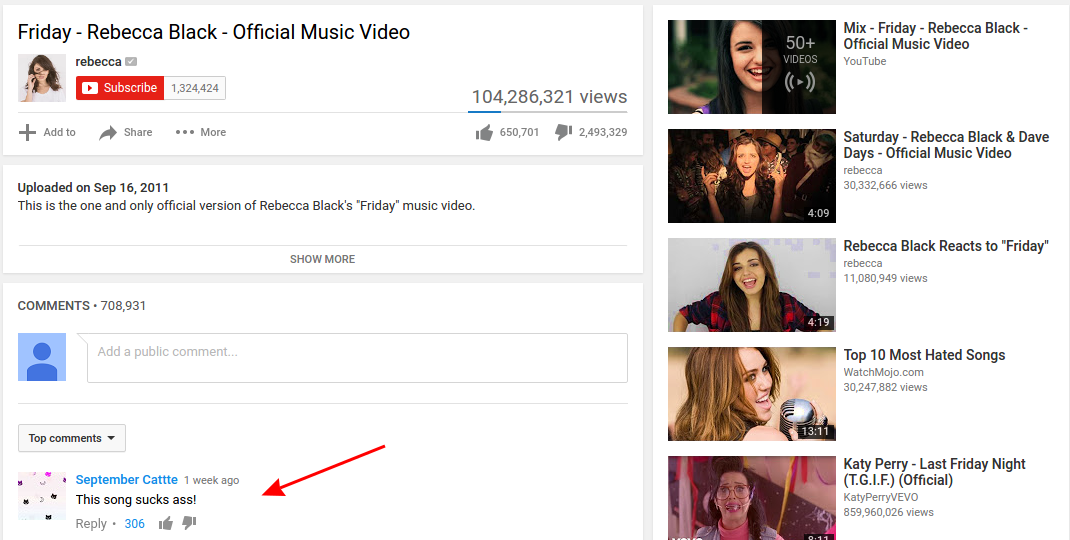Open Katy Perry - Last Friday Night title
The height and width of the screenshot is (540, 1070).
934,472
